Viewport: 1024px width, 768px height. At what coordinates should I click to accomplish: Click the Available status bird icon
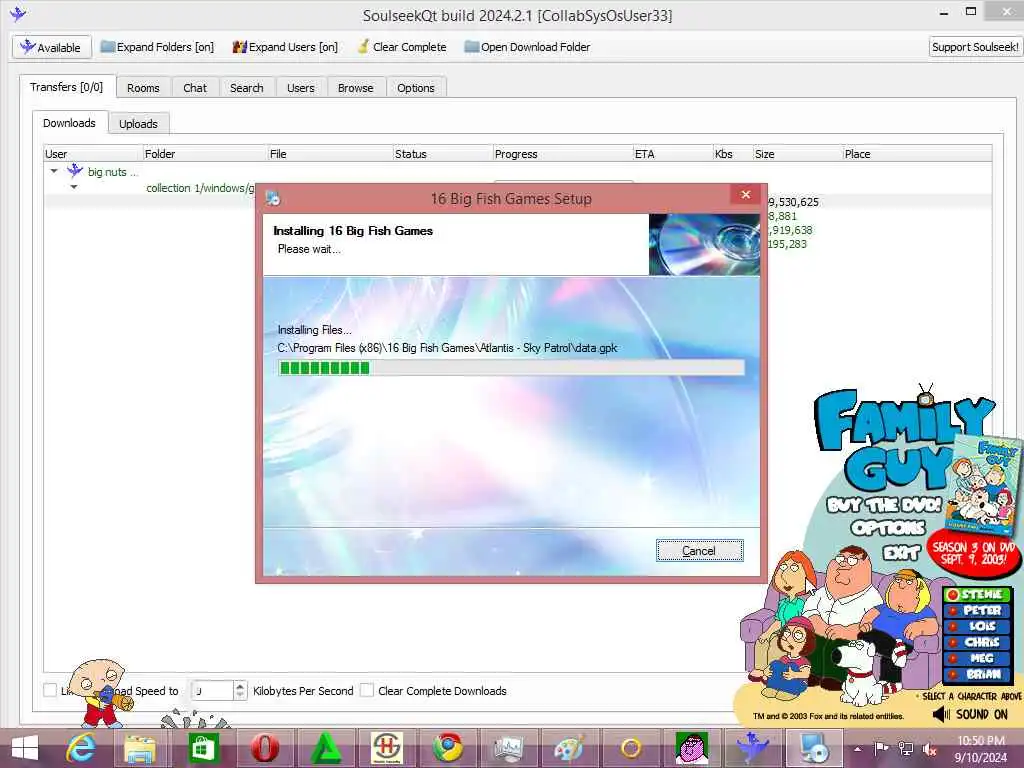(x=27, y=46)
